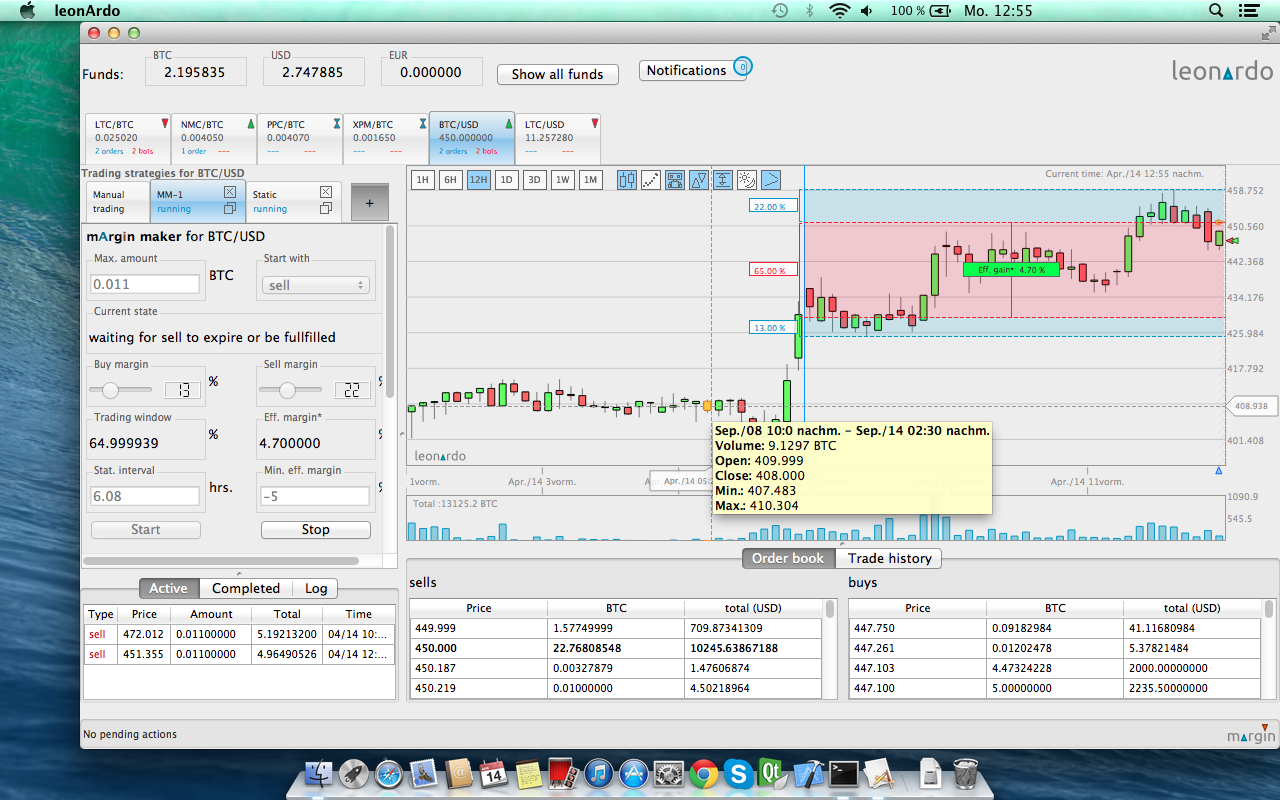Set chart interval to 1M
The height and width of the screenshot is (800, 1280).
click(591, 180)
